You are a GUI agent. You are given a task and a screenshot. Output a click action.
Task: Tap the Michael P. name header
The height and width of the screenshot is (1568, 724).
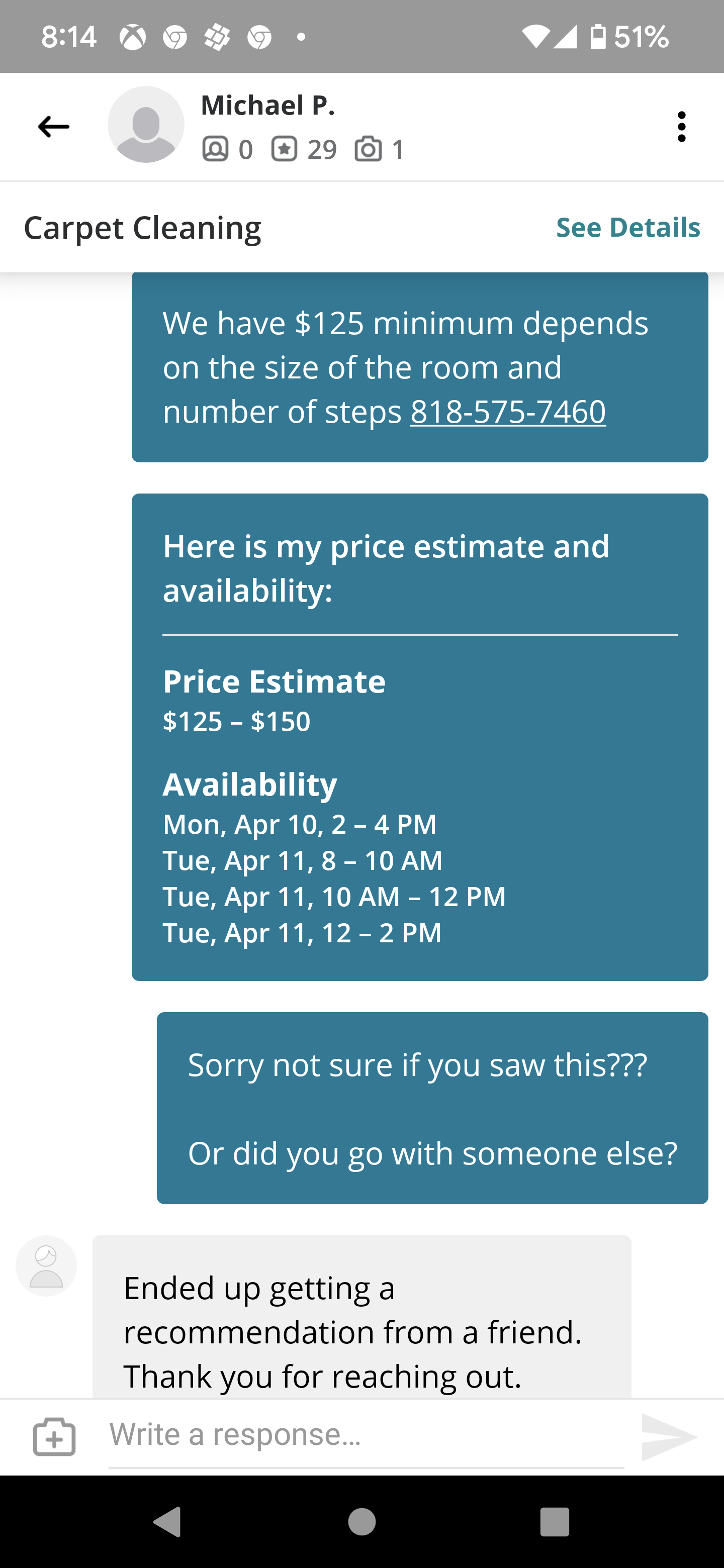[268, 106]
